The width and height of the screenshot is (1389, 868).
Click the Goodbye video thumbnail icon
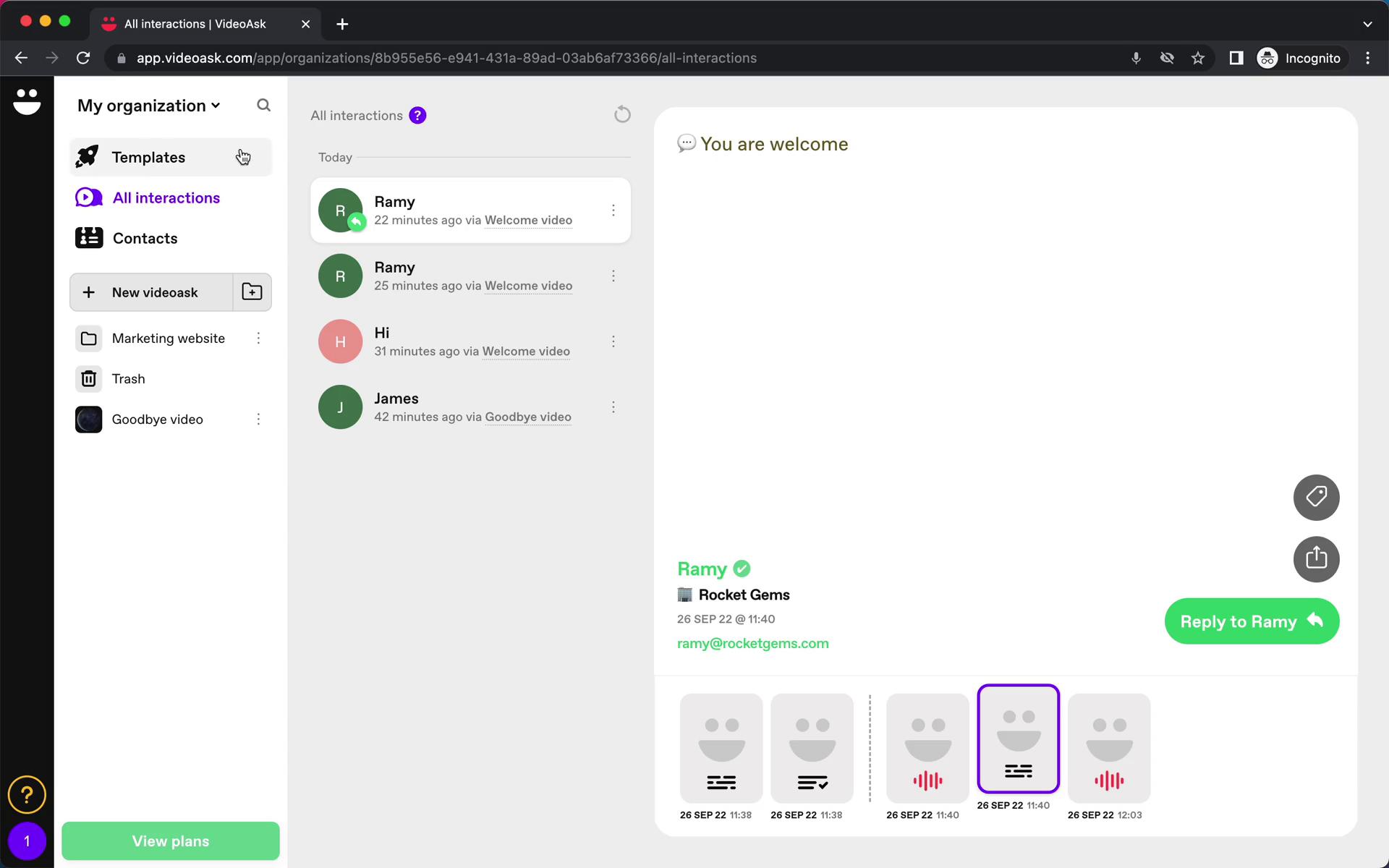(x=89, y=418)
